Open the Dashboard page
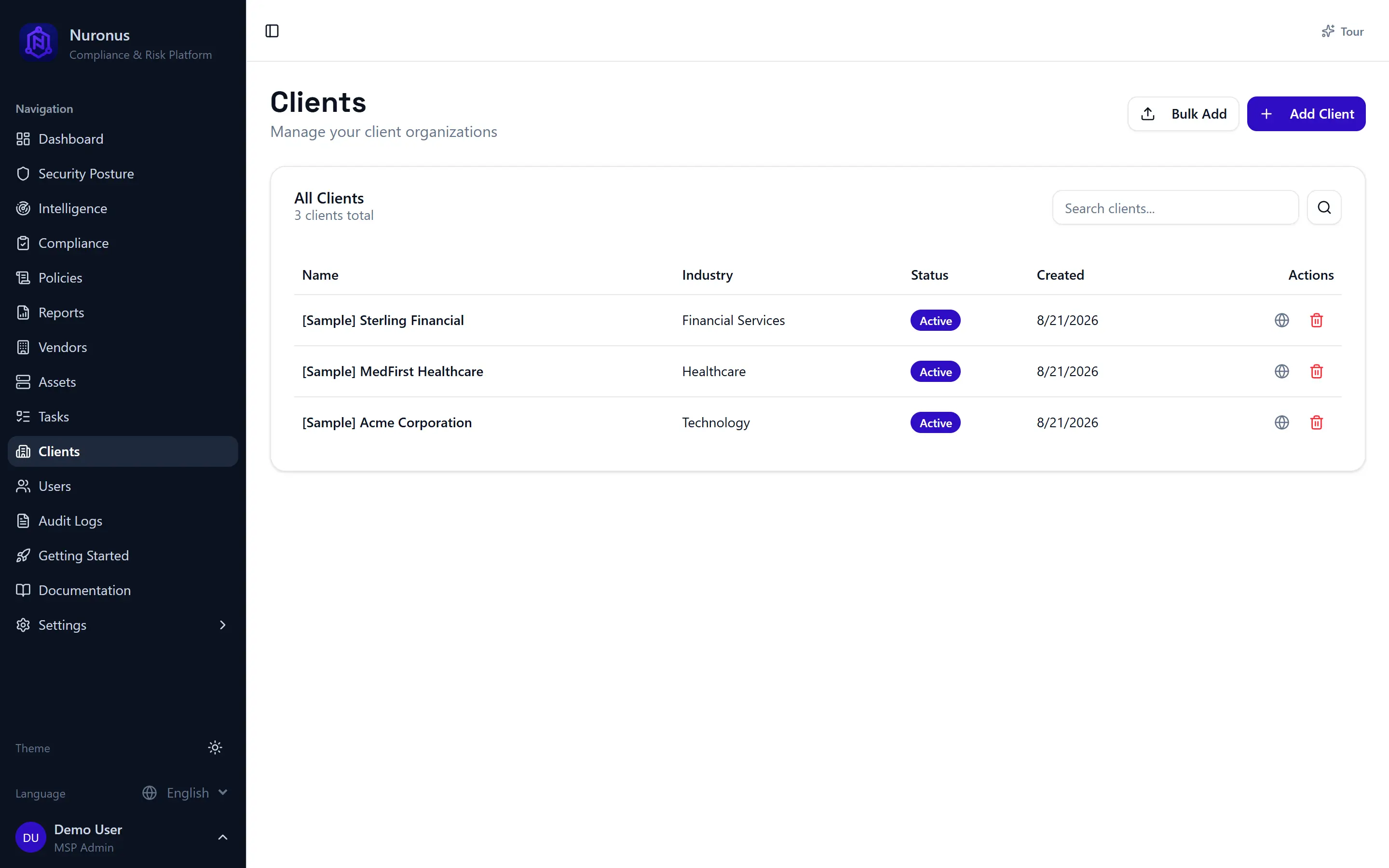Image resolution: width=1389 pixels, height=868 pixels. [123, 139]
